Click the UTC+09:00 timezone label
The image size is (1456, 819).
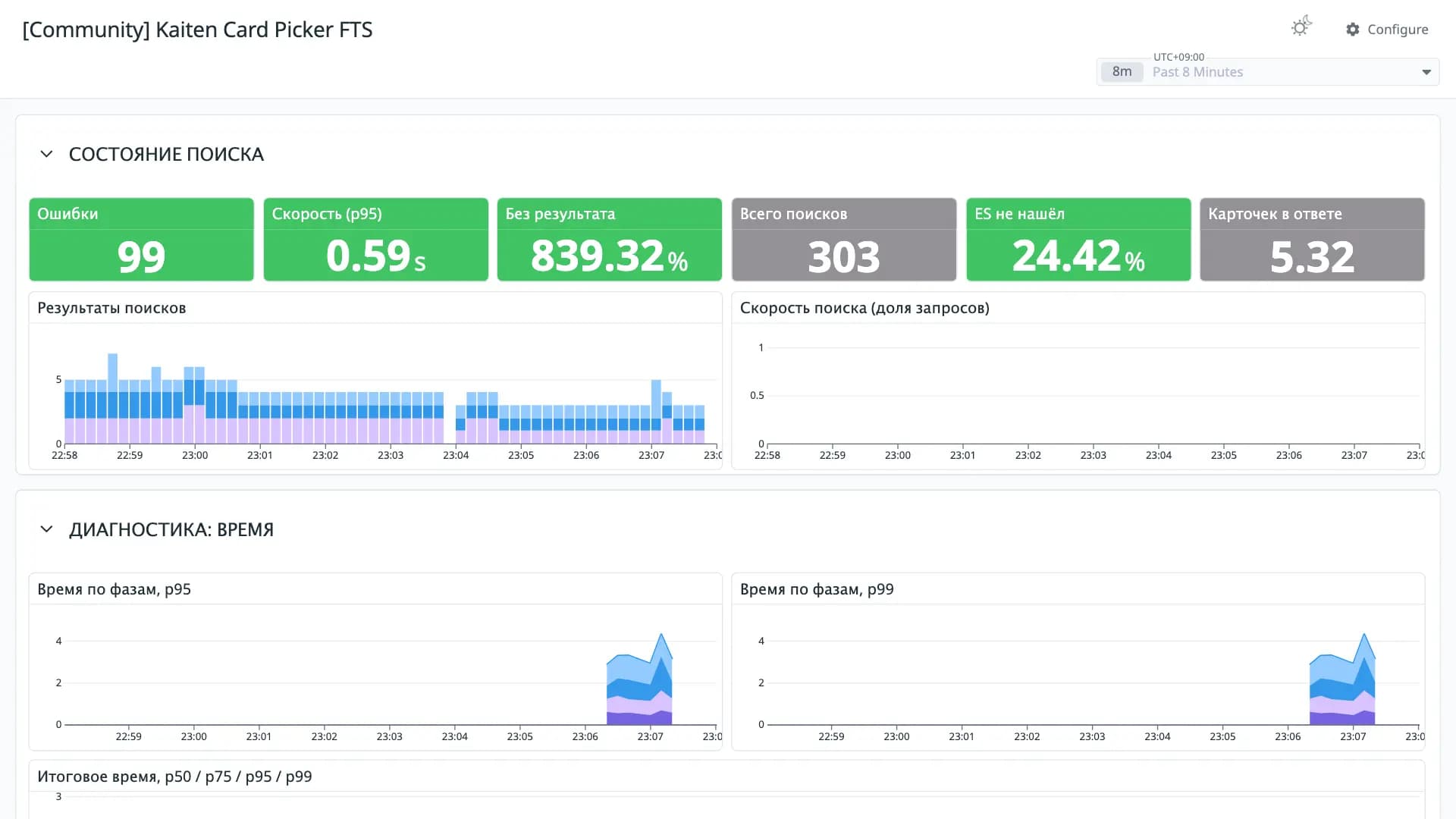(1178, 57)
